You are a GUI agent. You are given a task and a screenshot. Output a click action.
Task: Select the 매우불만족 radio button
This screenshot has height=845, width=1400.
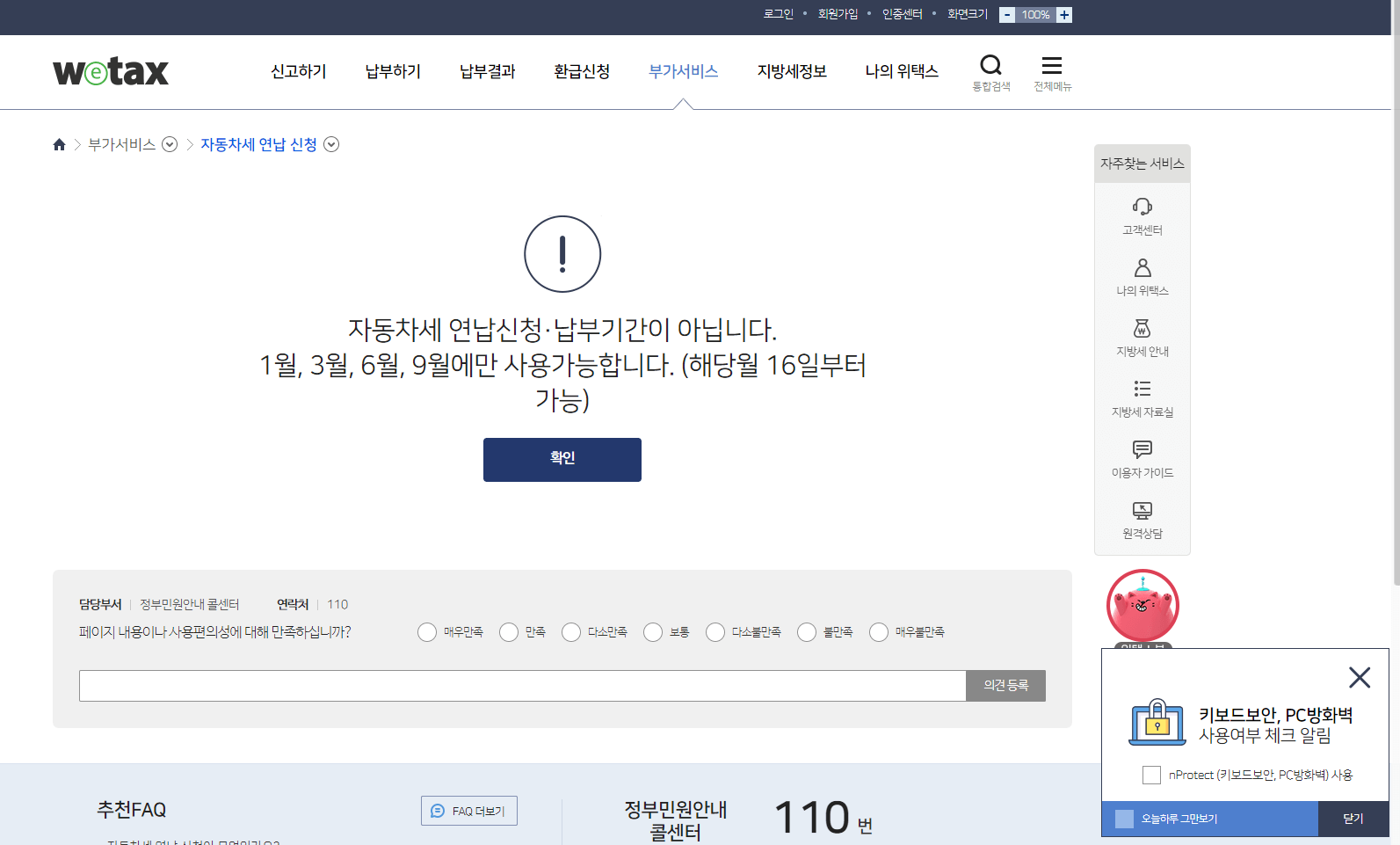tap(879, 632)
